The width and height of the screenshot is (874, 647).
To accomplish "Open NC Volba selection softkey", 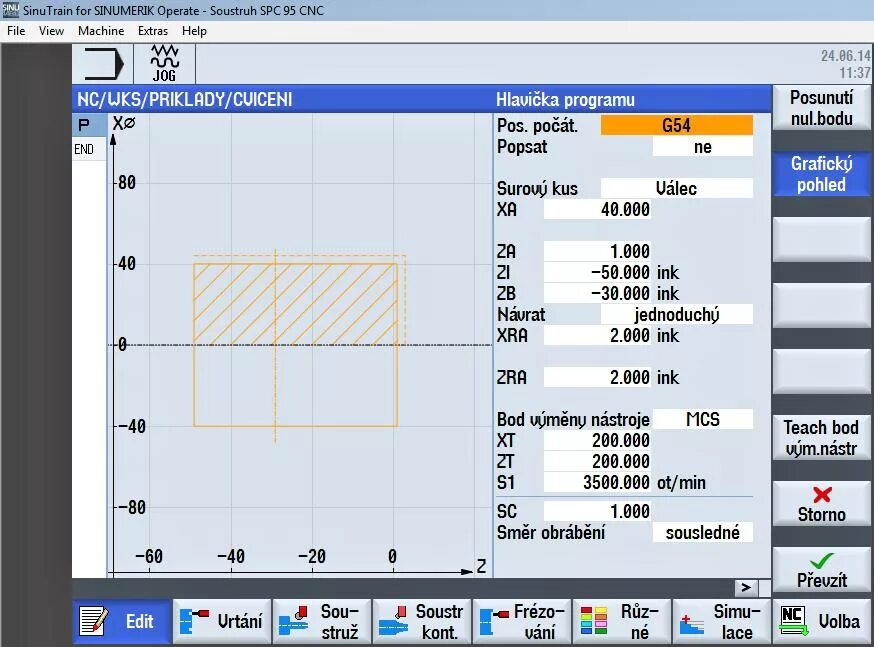I will pyautogui.click(x=822, y=621).
